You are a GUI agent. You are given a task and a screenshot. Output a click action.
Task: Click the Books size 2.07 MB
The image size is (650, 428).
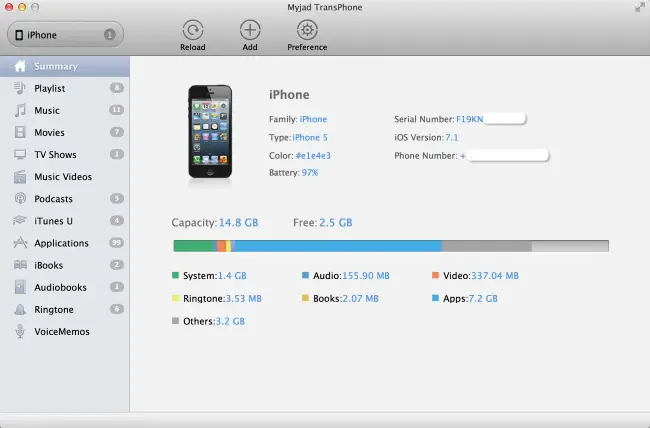tap(361, 299)
